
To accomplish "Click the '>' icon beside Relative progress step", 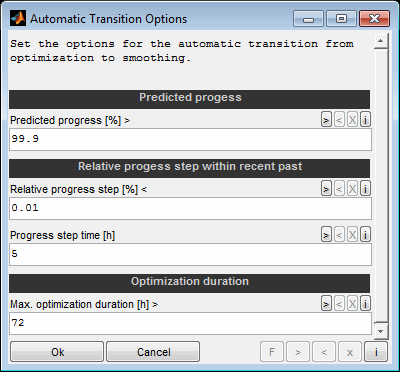I will [x=326, y=189].
